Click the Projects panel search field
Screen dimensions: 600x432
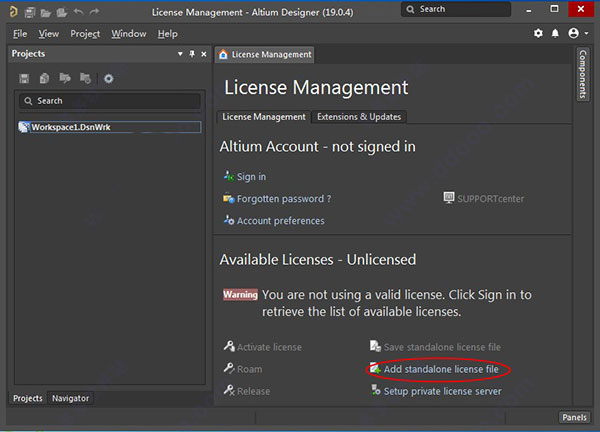pos(110,101)
